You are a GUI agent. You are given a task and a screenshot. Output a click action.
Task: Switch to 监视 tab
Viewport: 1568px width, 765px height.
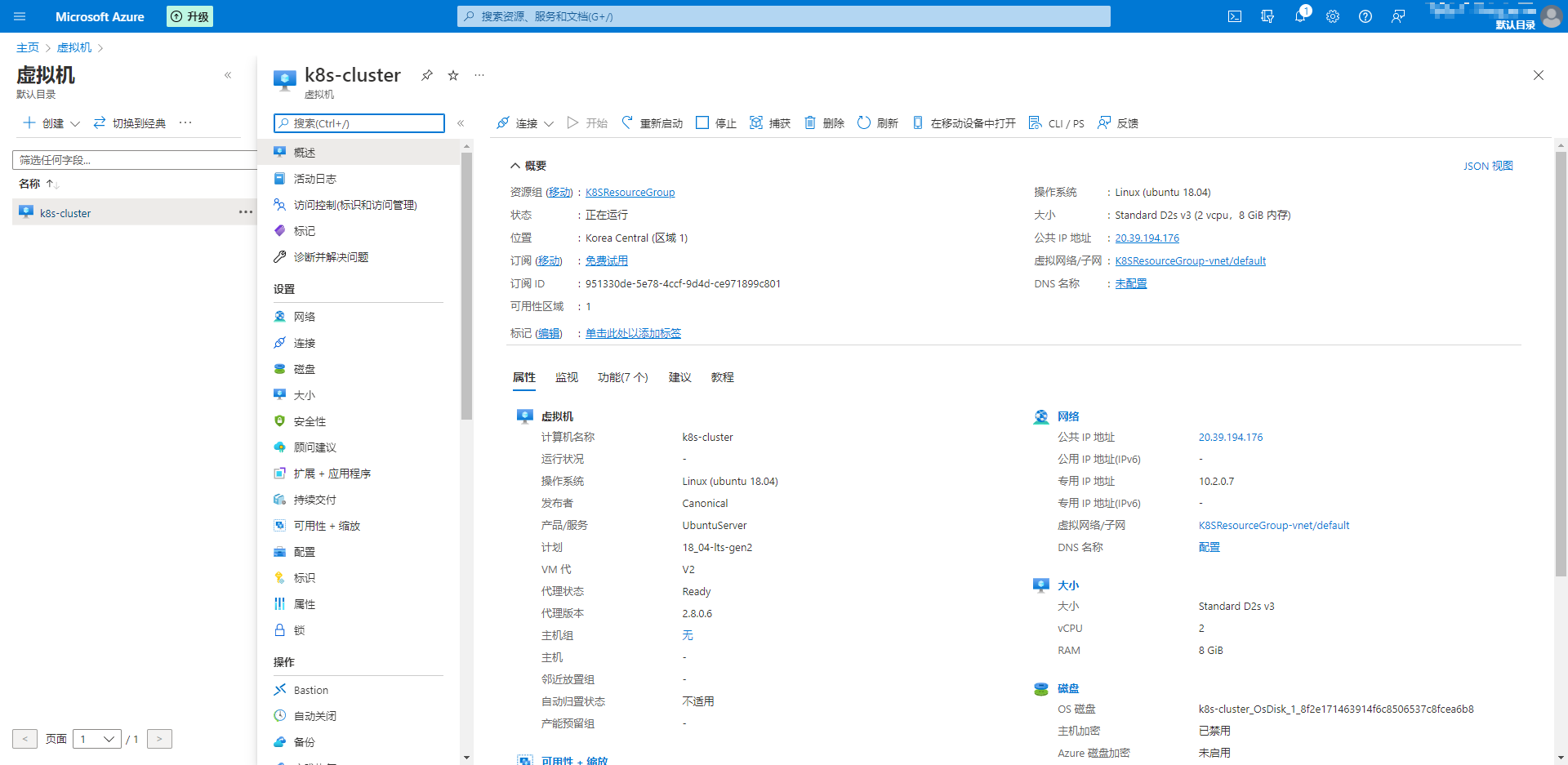(567, 377)
